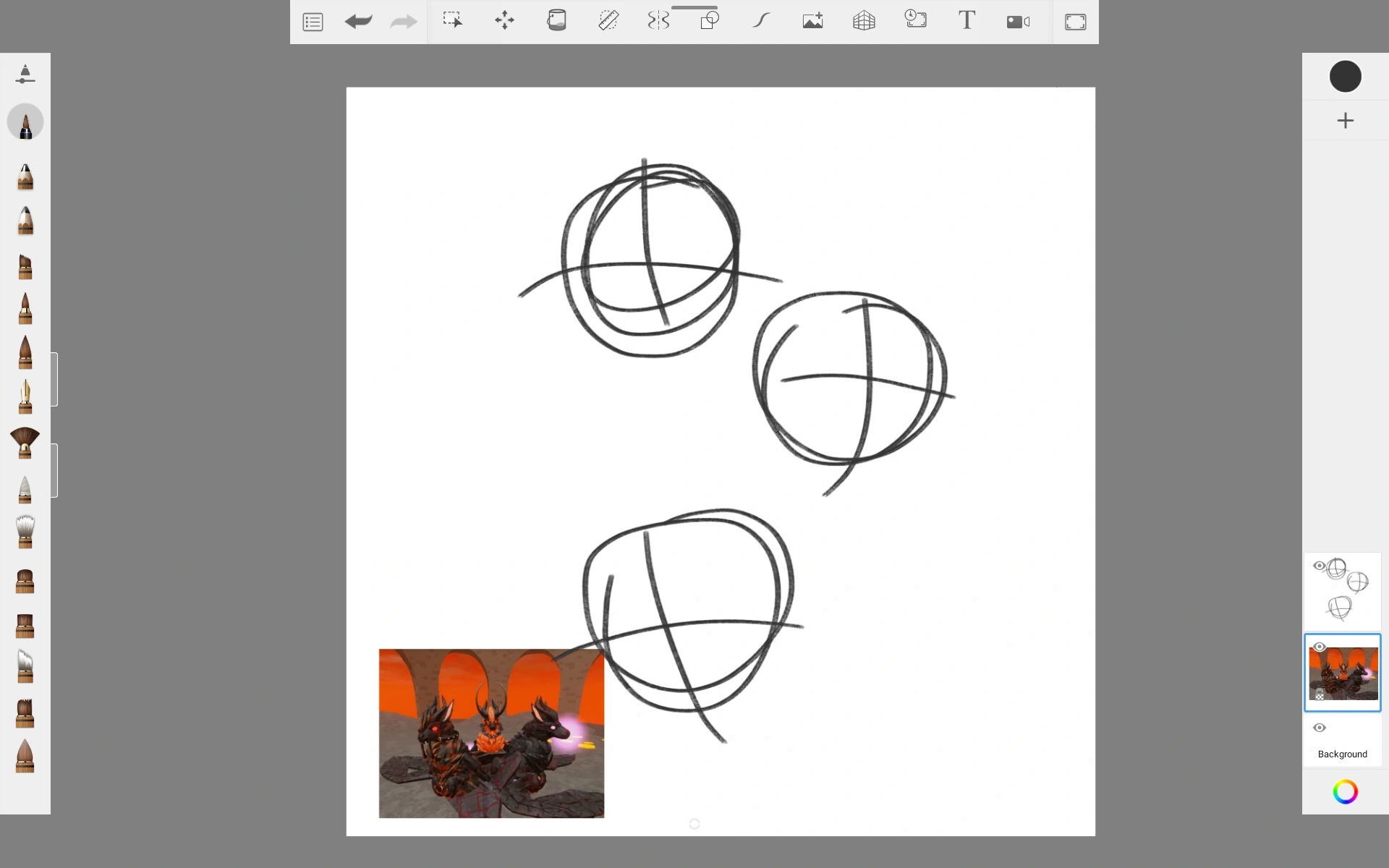Hide the Background layer
This screenshot has height=868, width=1389.
[x=1319, y=728]
